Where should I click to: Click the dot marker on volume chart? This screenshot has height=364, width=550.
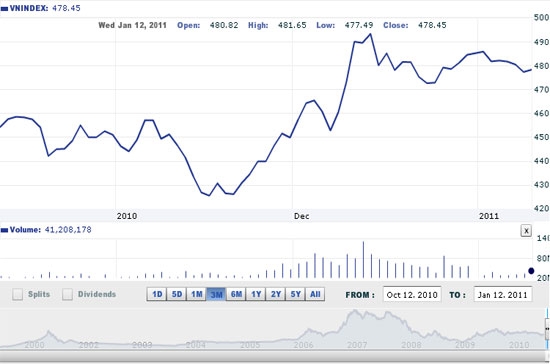click(x=531, y=271)
